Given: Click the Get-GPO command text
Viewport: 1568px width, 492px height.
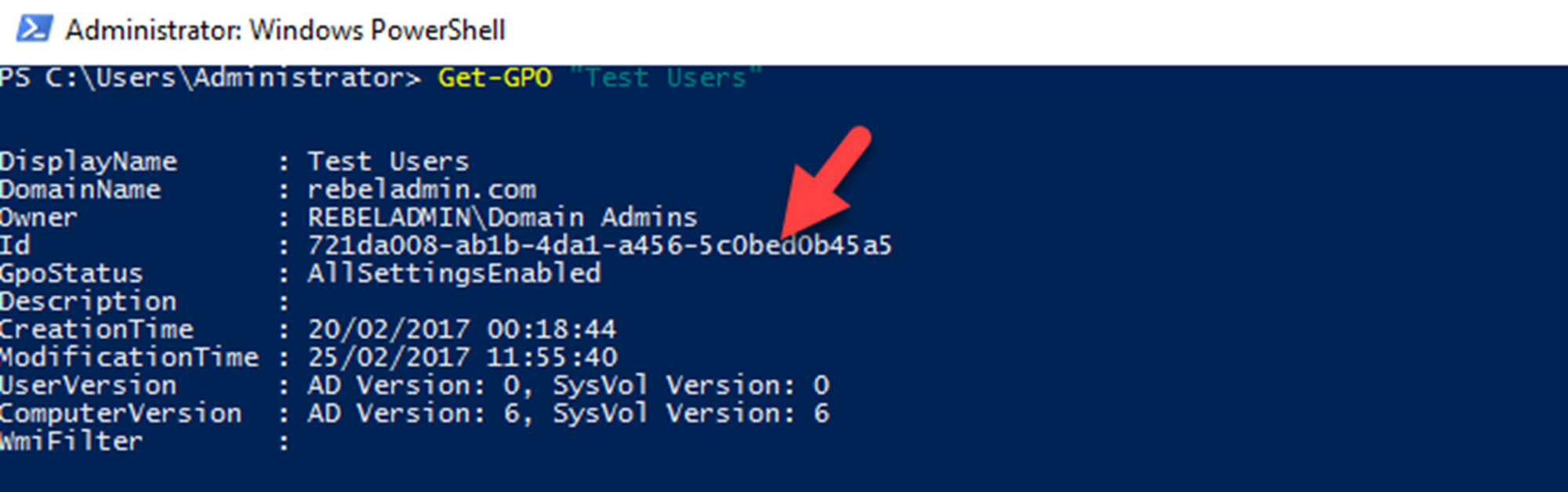Looking at the screenshot, I should point(495,77).
